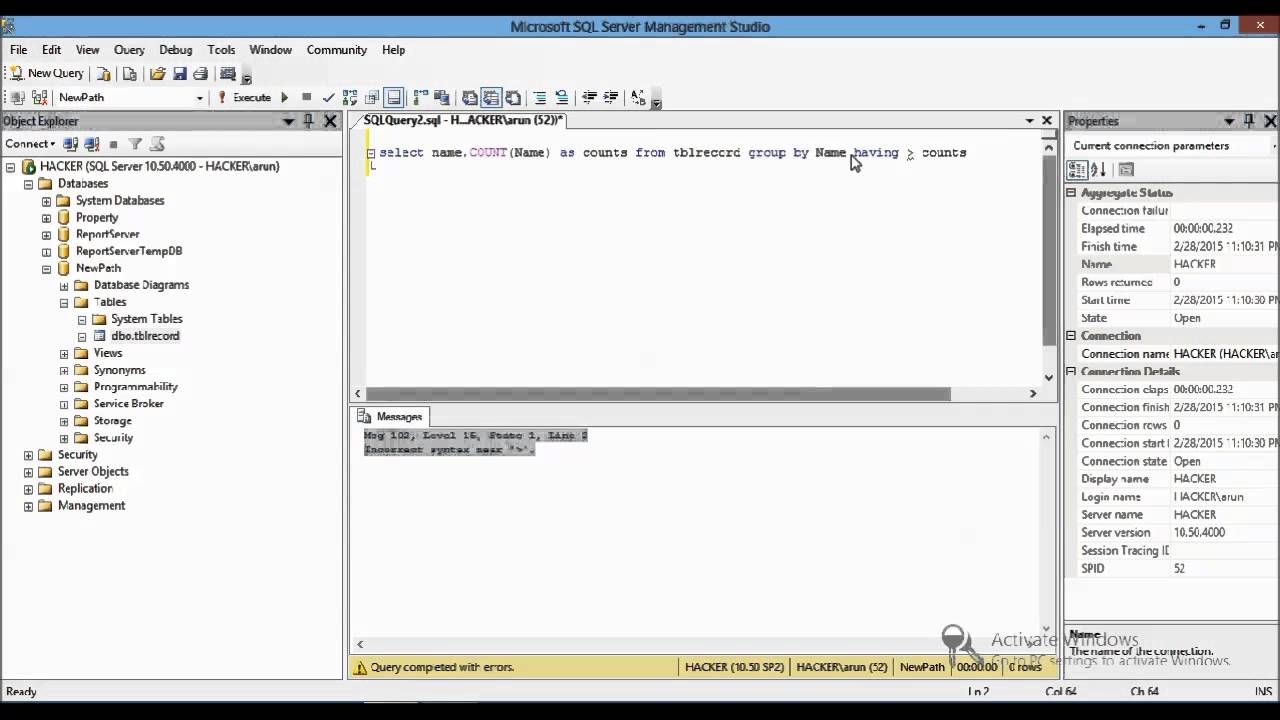The height and width of the screenshot is (720, 1280).
Task: Click the green Debug play arrow
Action: pos(284,97)
